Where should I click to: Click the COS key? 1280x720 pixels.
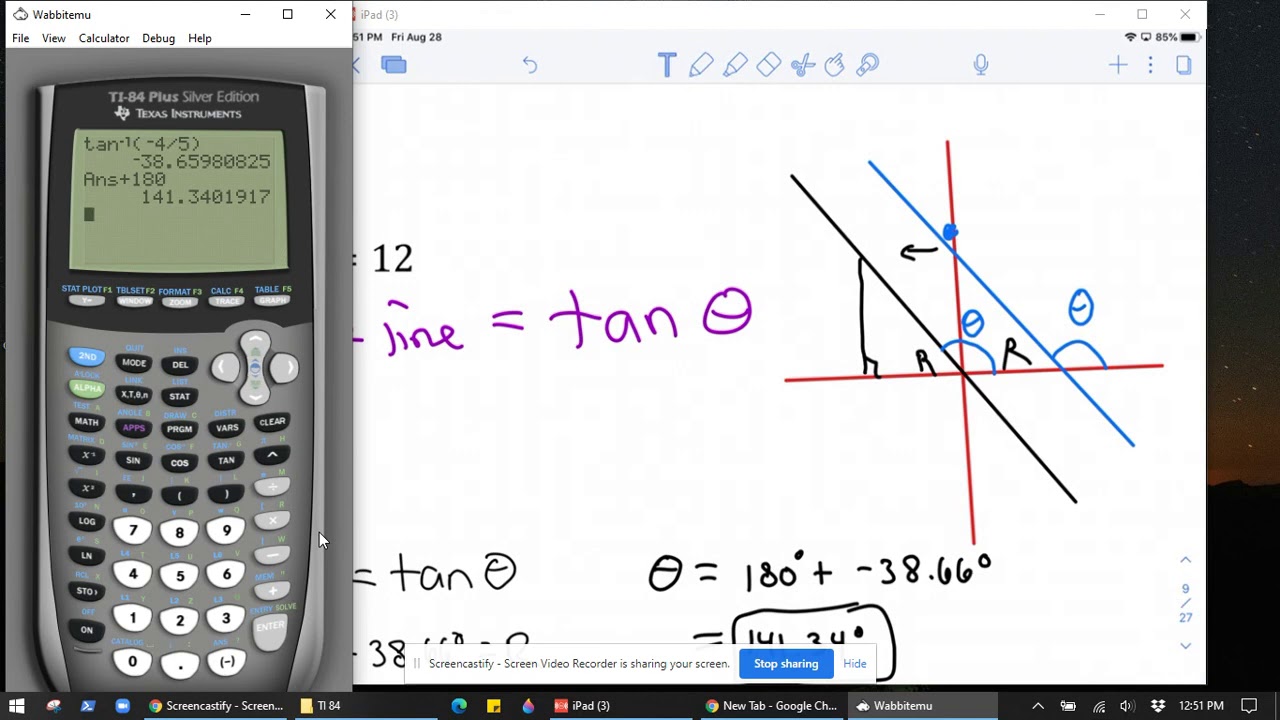pos(180,463)
